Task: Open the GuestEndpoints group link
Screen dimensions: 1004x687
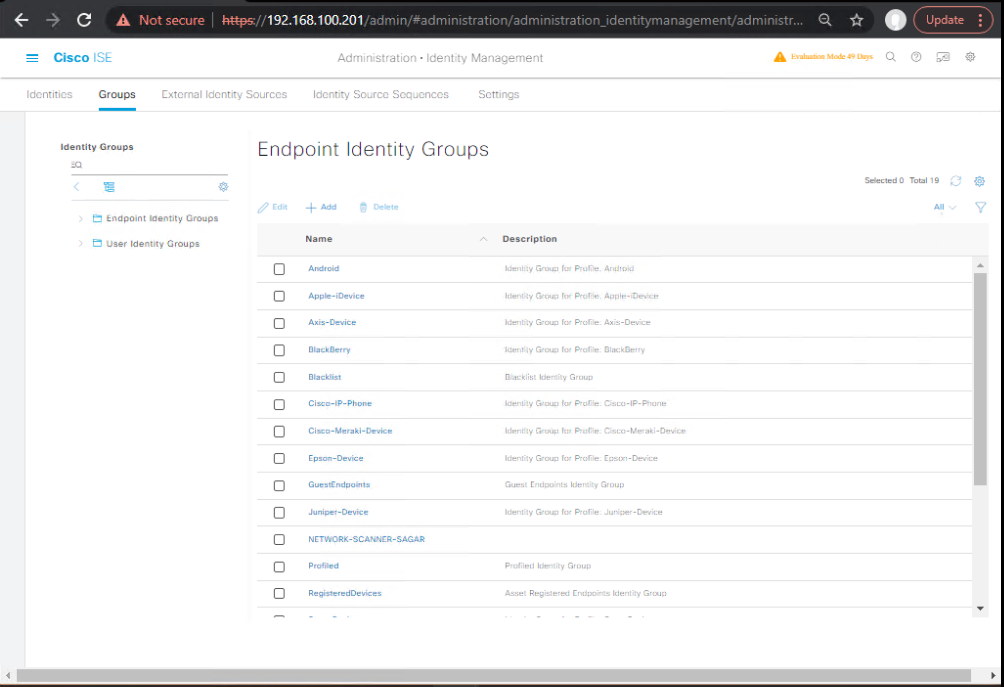Action: coord(339,485)
